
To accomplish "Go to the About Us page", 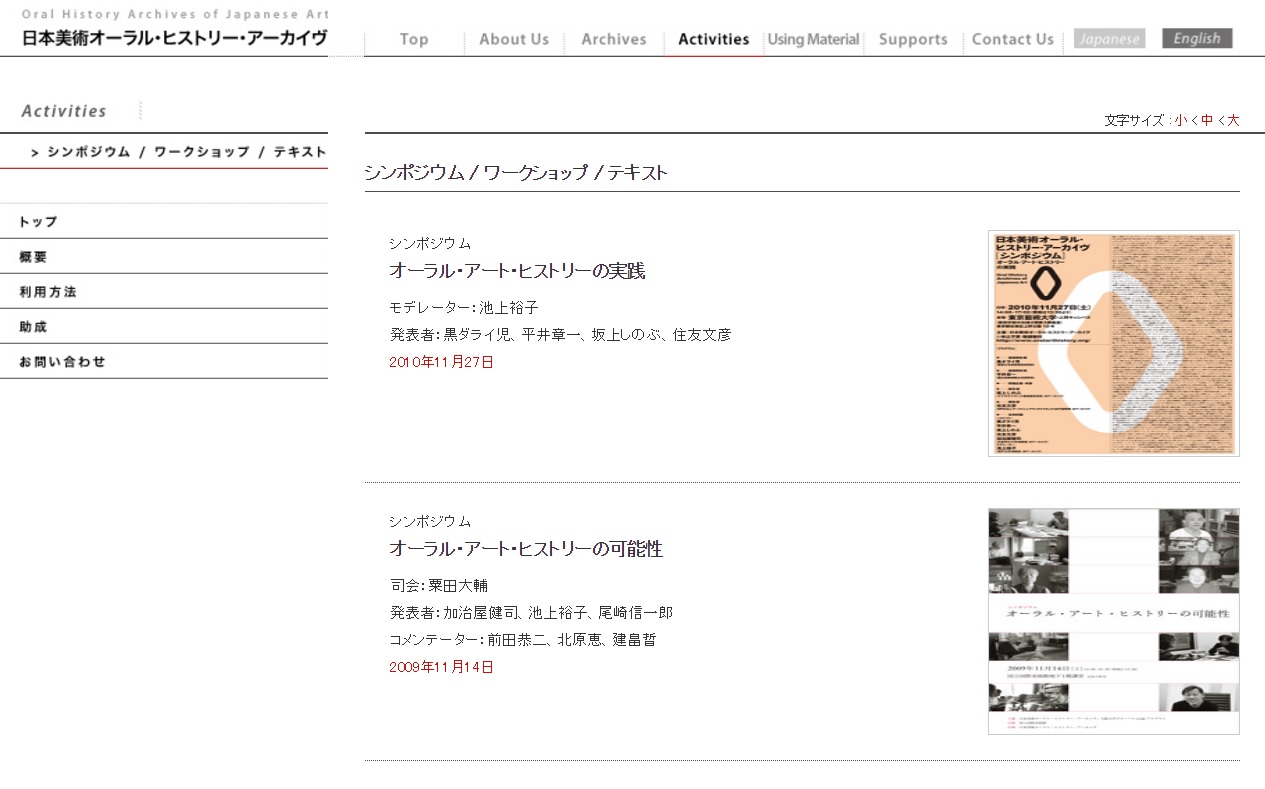I will tap(514, 39).
